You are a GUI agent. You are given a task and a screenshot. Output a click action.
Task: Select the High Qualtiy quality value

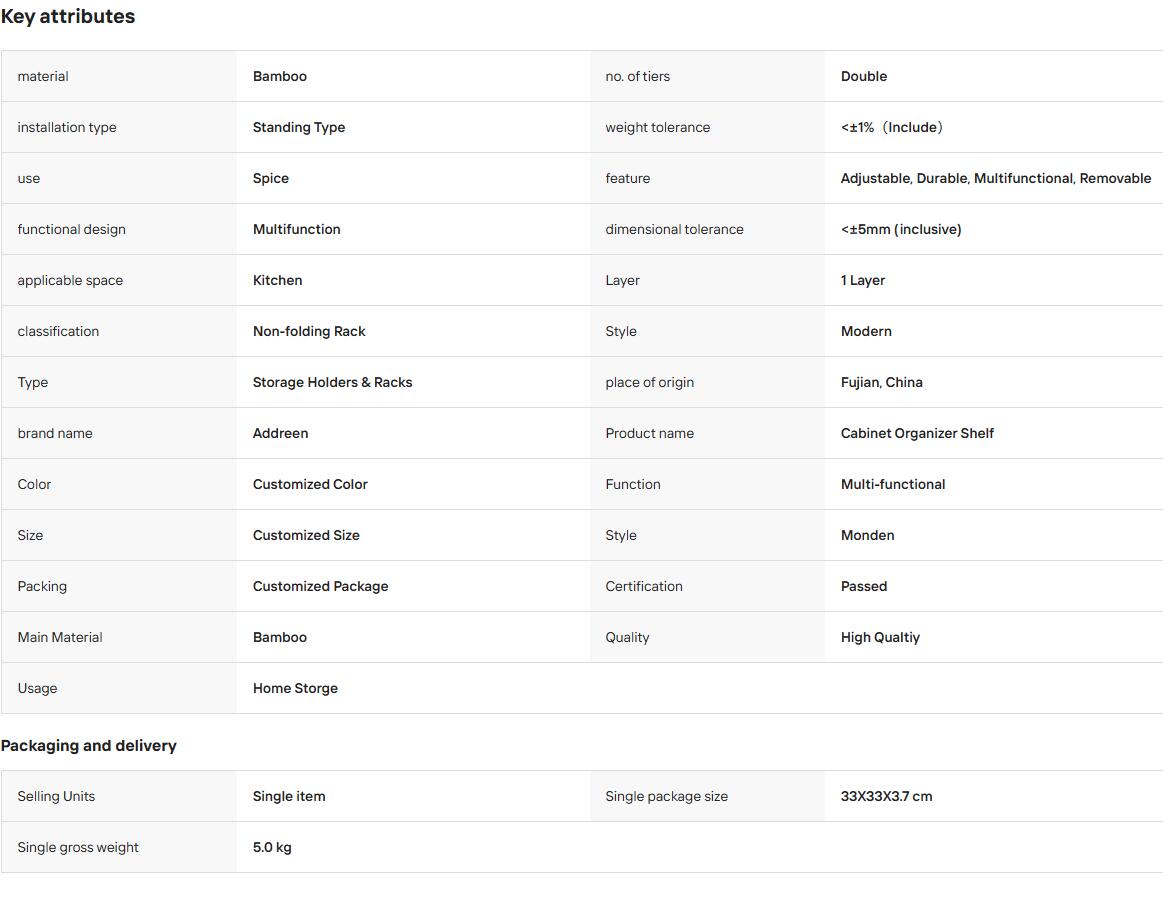tap(880, 638)
